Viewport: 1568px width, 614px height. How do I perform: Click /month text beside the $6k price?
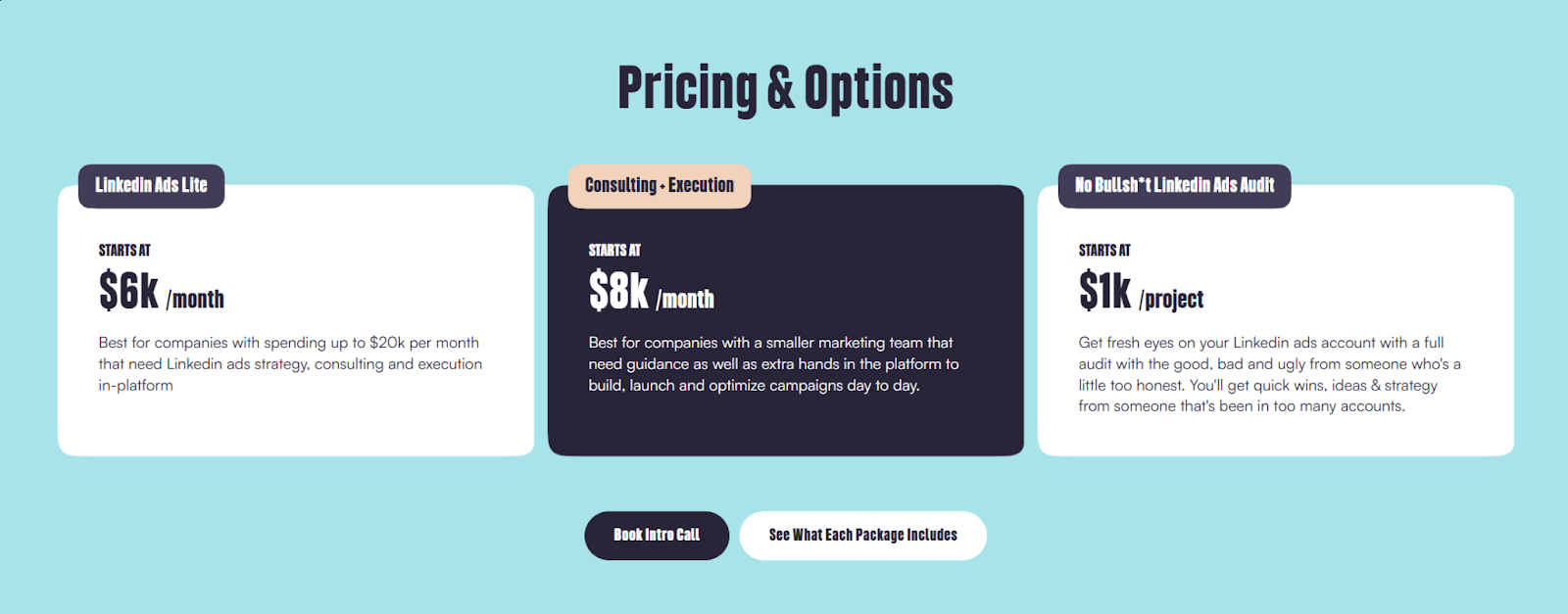click(196, 299)
